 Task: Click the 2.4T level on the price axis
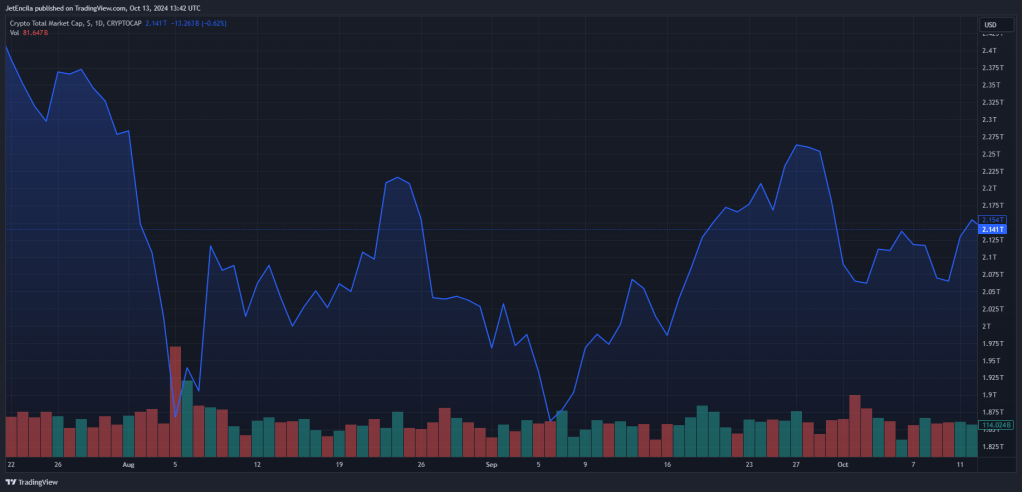[x=988, y=51]
